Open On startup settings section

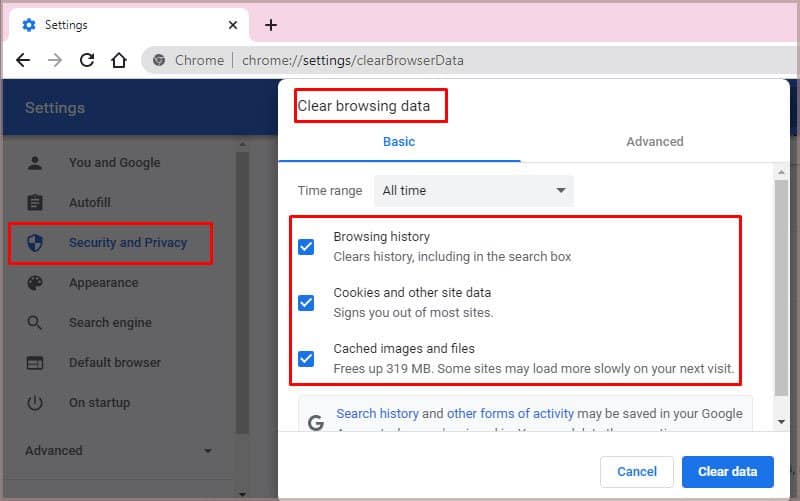99,403
